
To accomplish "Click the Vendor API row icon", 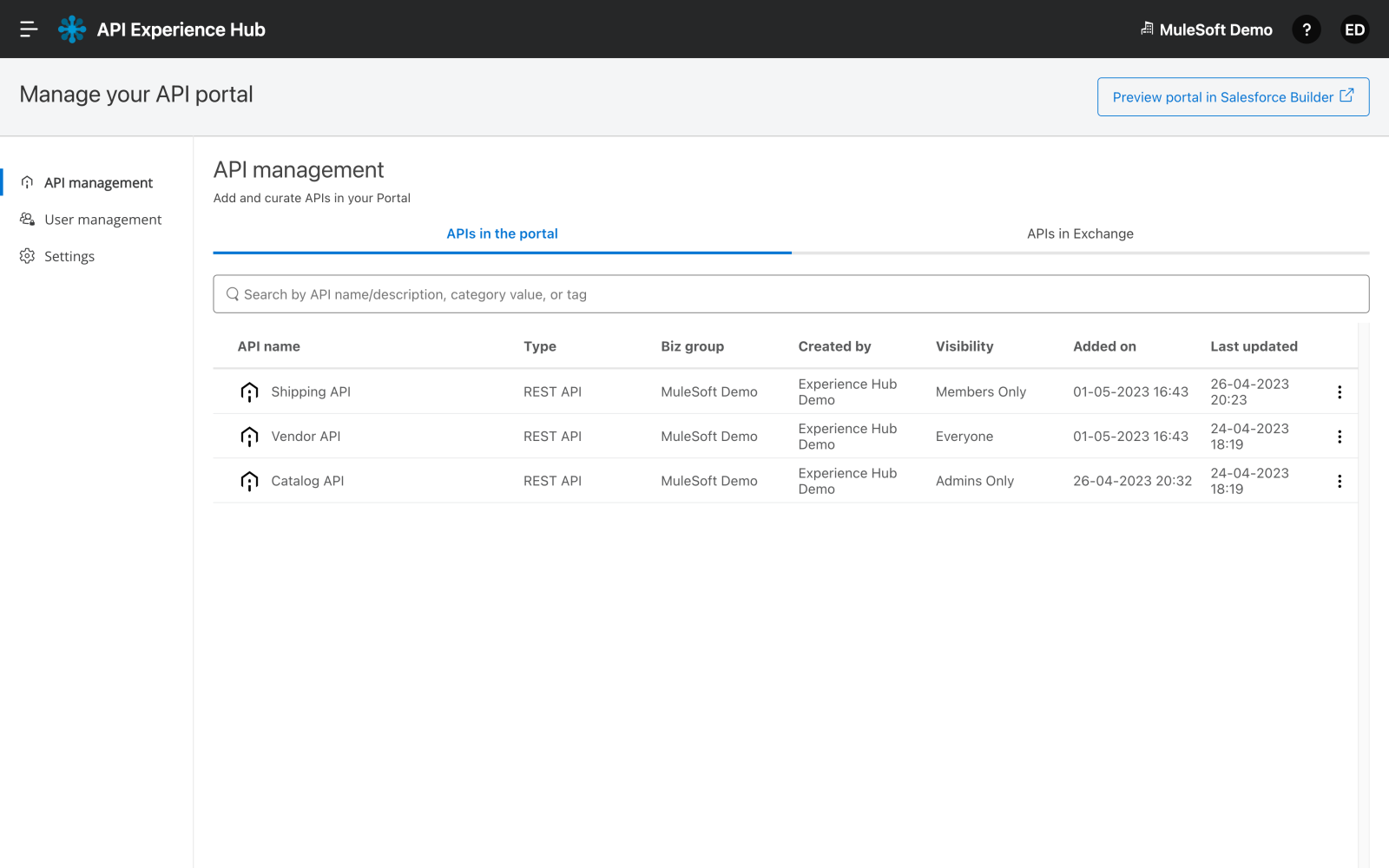I will pos(249,437).
